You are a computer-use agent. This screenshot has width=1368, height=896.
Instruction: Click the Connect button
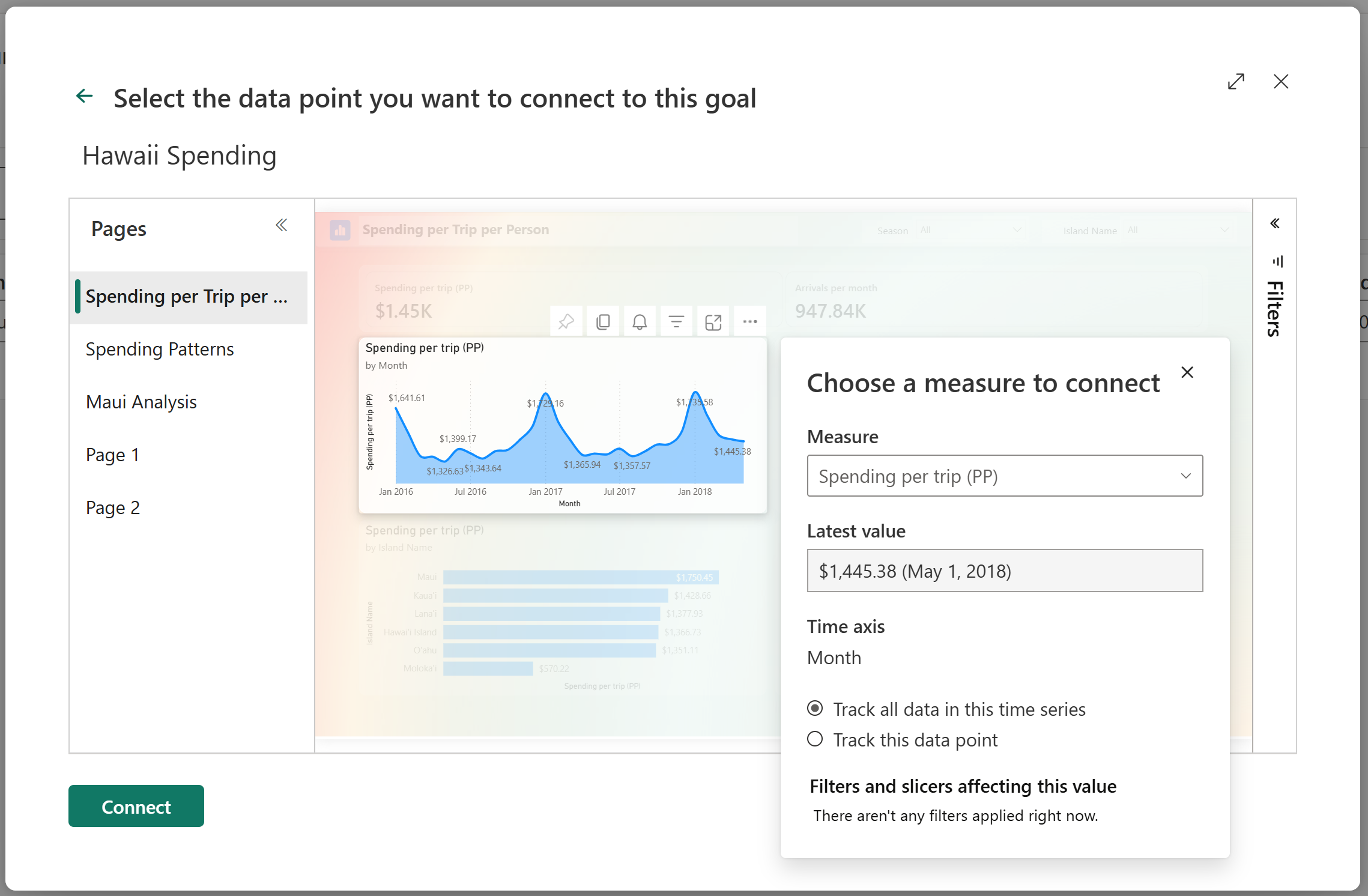[136, 807]
